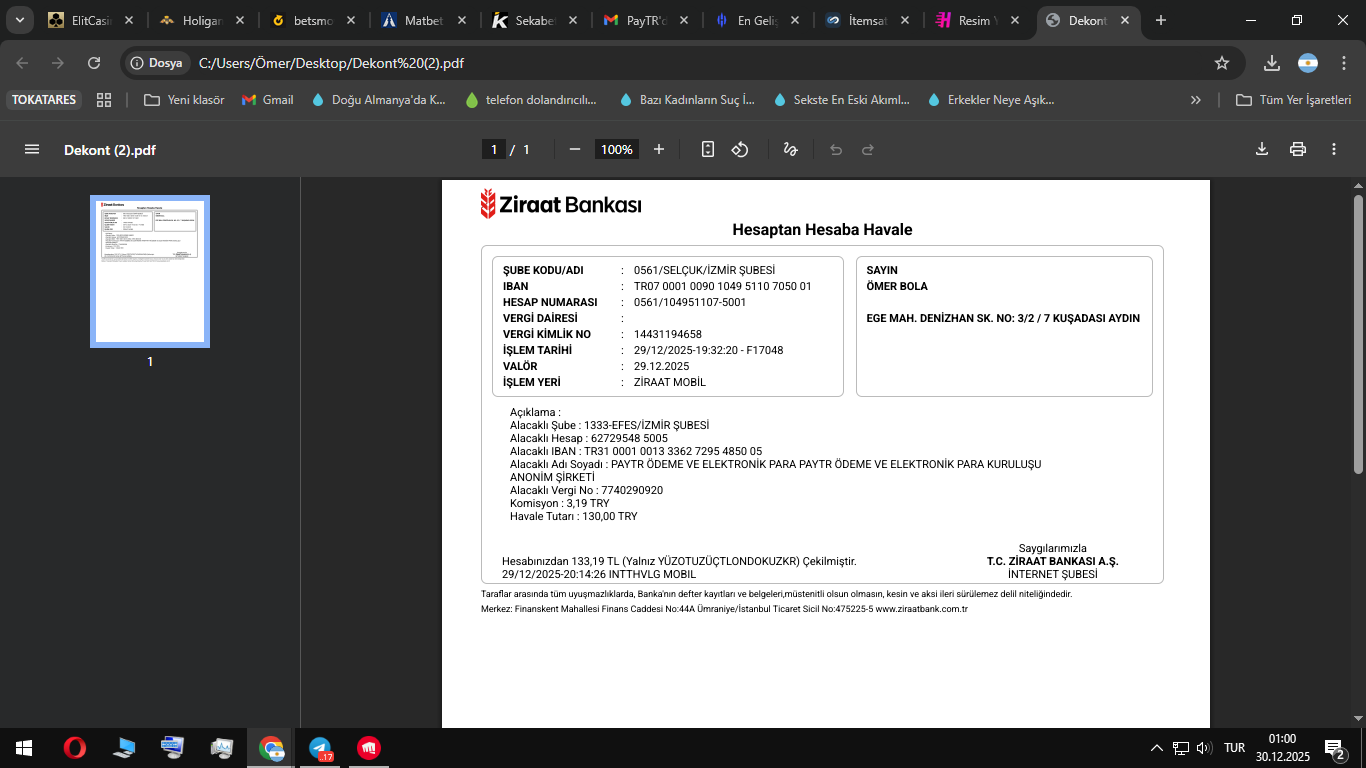Switch to the Resim tab
The width and height of the screenshot is (1366, 768).
click(x=978, y=20)
